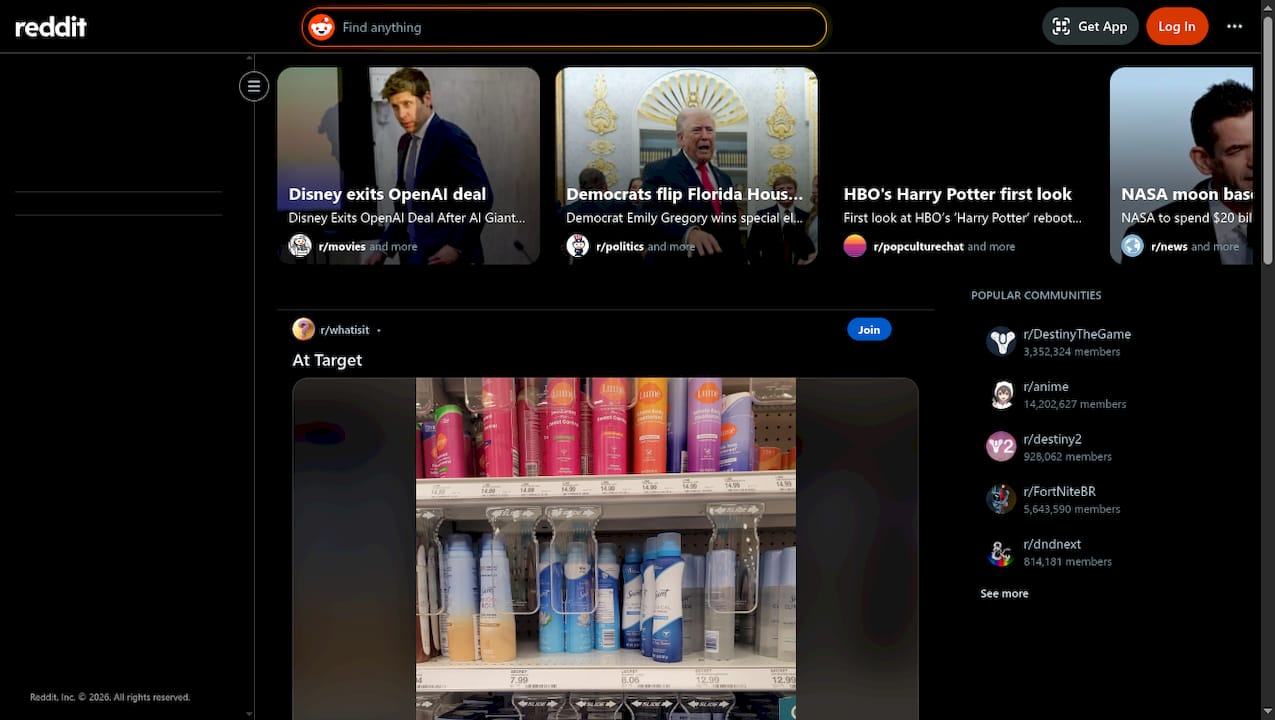Focus the Find anything search field
Viewport: 1275px width, 720px height.
click(x=580, y=27)
